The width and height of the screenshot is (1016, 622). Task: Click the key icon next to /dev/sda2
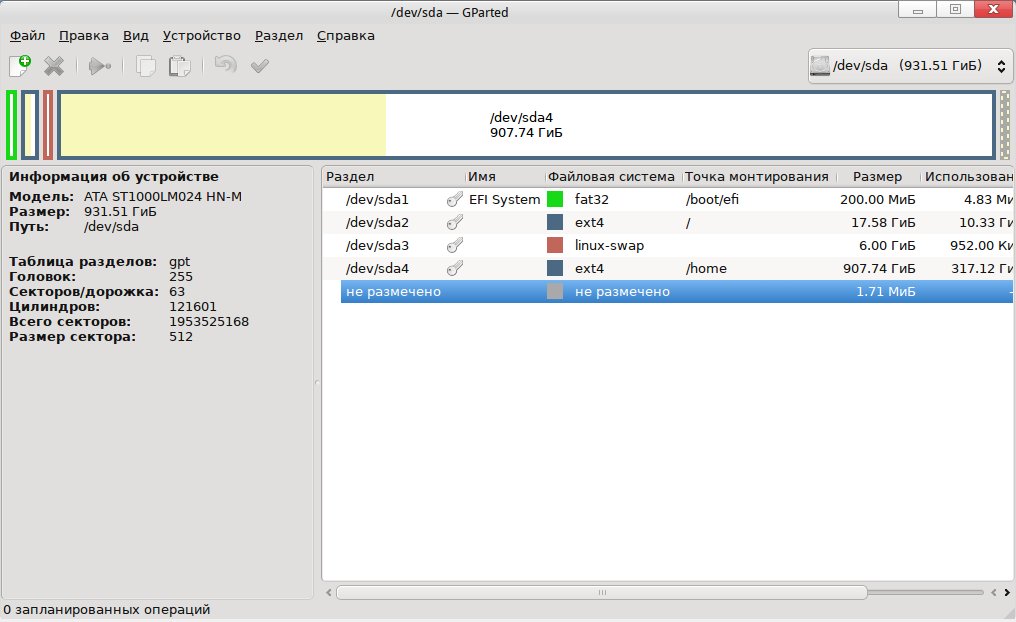[455, 222]
